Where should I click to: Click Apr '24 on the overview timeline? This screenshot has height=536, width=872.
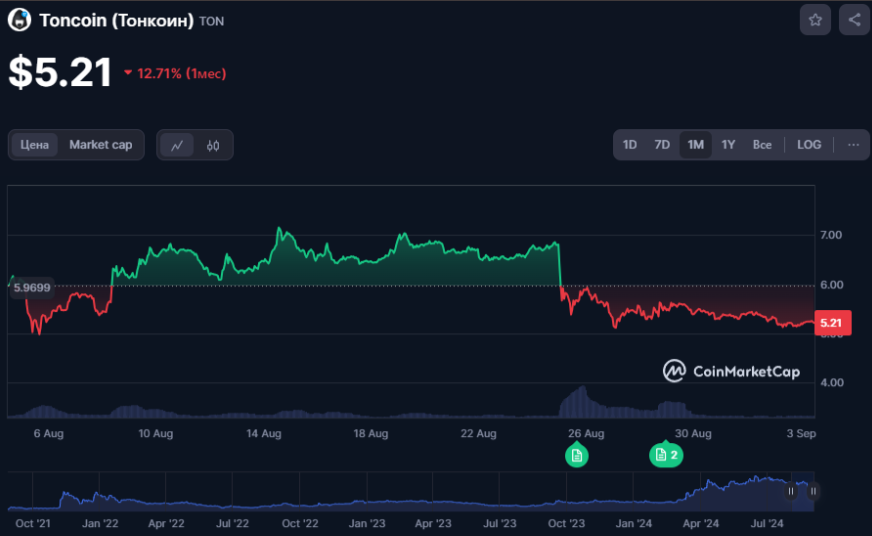point(701,524)
